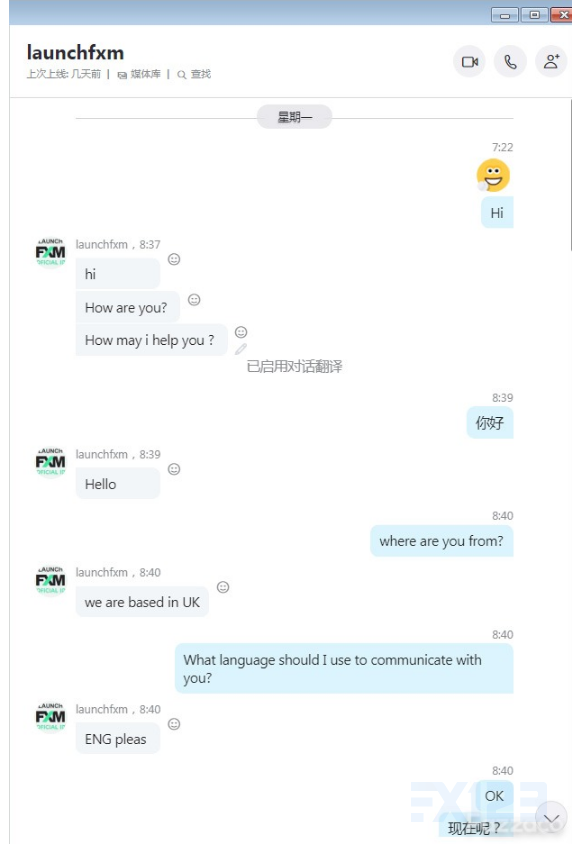Jump to latest messages with down chevron
Viewport: 577px width, 852px height.
click(x=551, y=818)
